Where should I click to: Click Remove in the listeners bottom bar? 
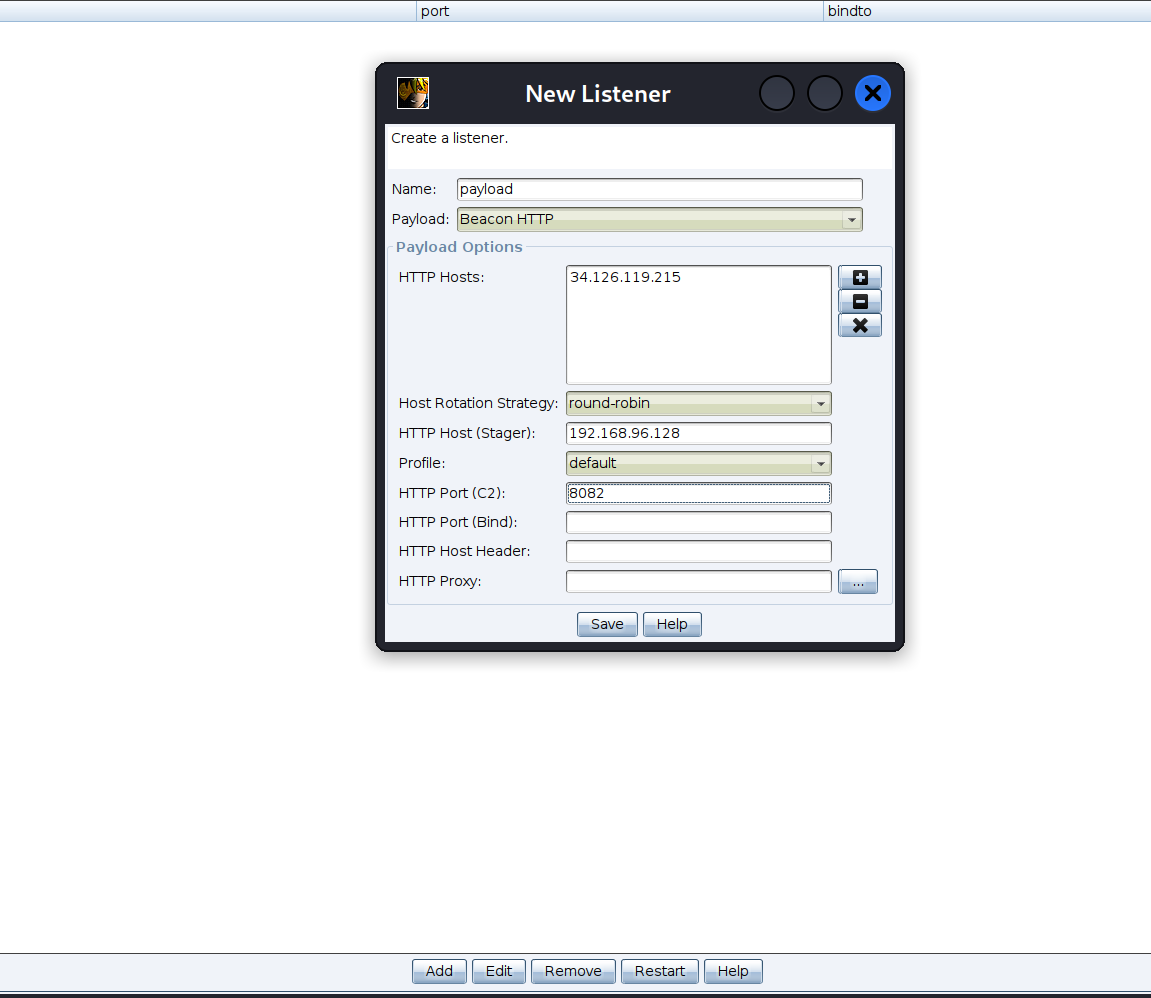[x=573, y=971]
